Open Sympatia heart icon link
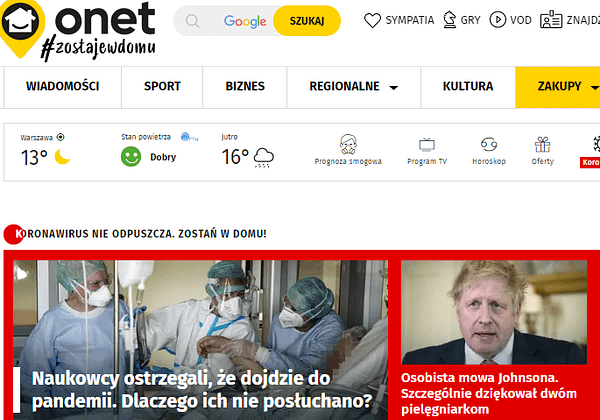 (372, 20)
